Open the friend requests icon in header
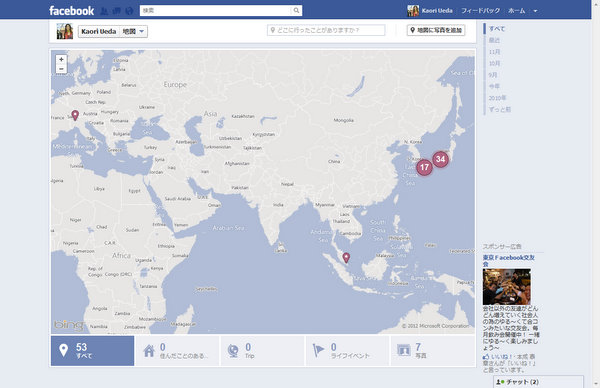The height and width of the screenshot is (388, 600). pos(104,11)
